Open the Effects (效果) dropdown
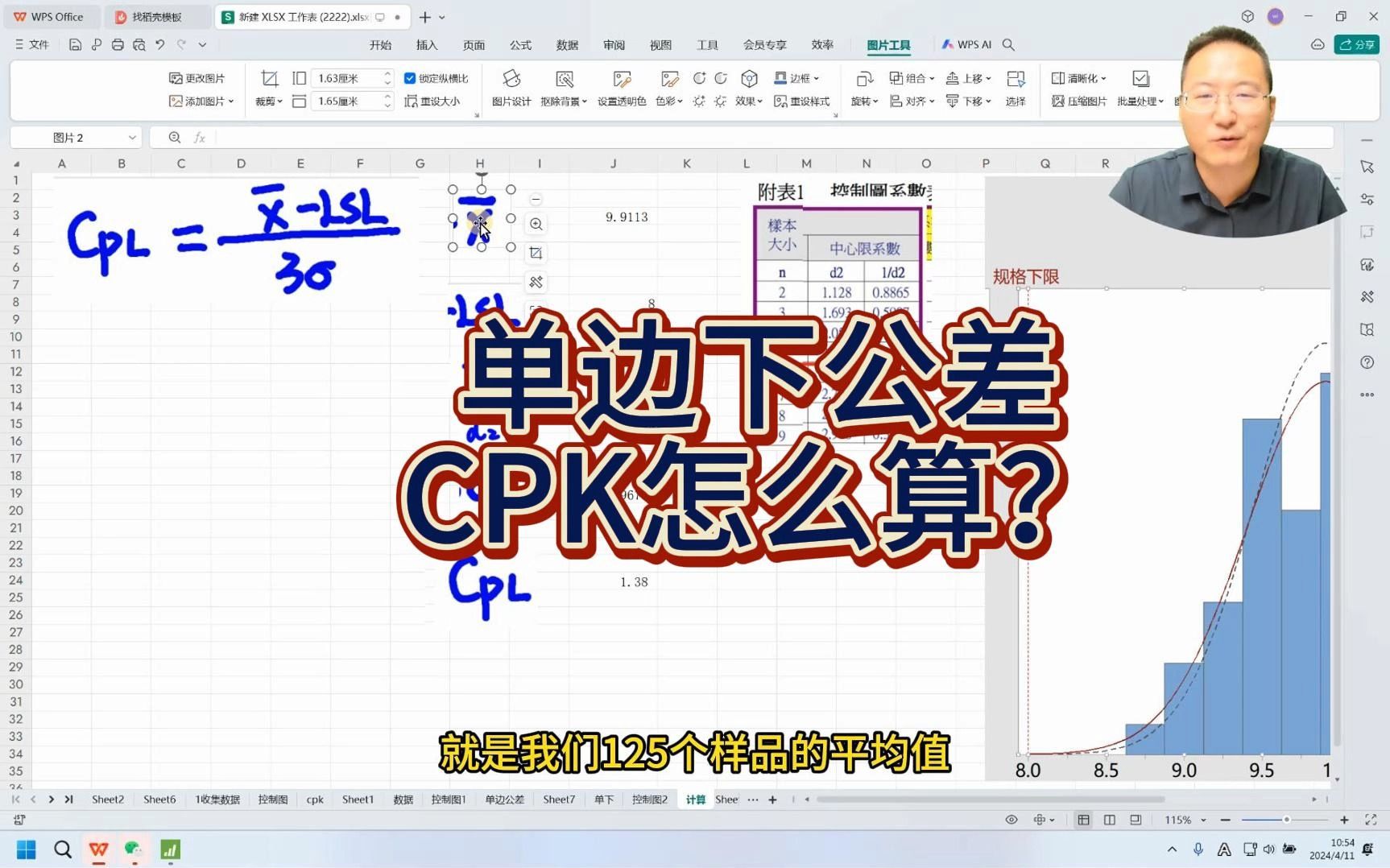Screen dimensions: 1390x868 point(749,89)
